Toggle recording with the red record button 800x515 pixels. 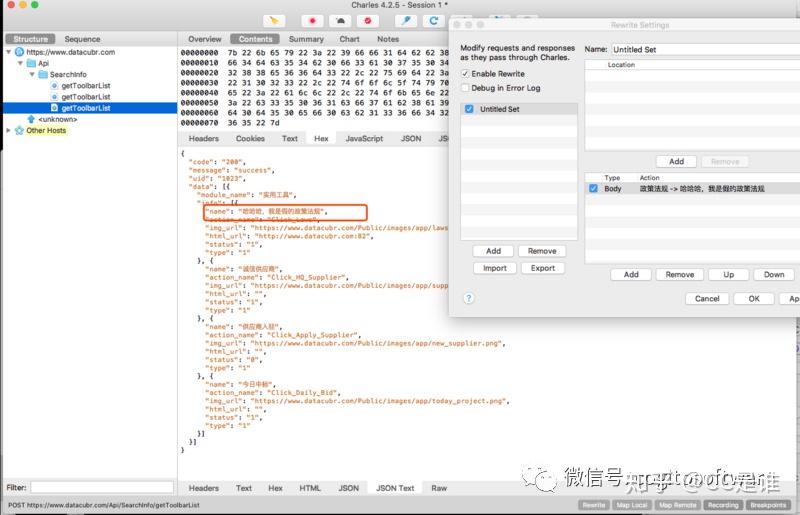point(312,21)
